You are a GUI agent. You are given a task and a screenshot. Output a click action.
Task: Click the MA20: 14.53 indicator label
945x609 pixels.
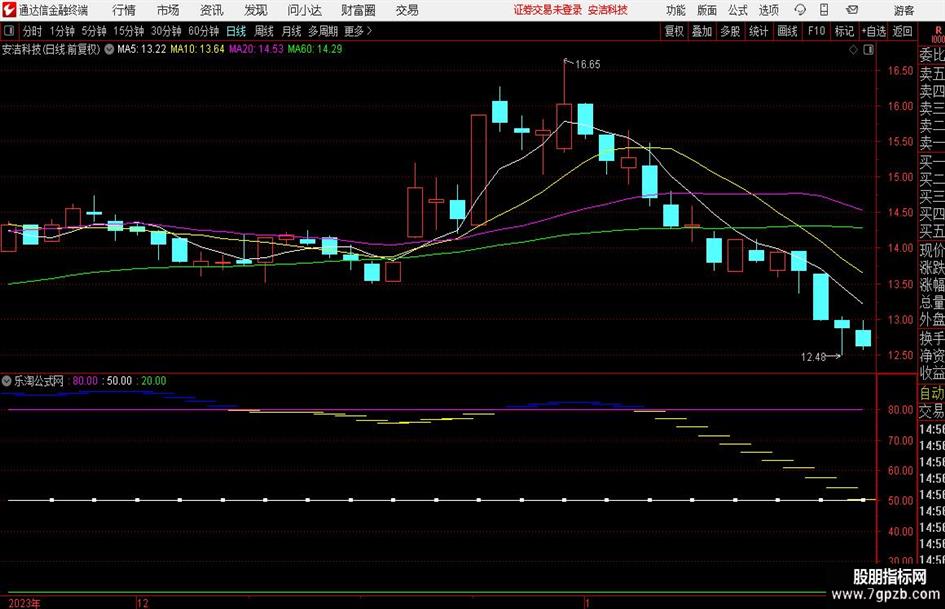(256, 49)
